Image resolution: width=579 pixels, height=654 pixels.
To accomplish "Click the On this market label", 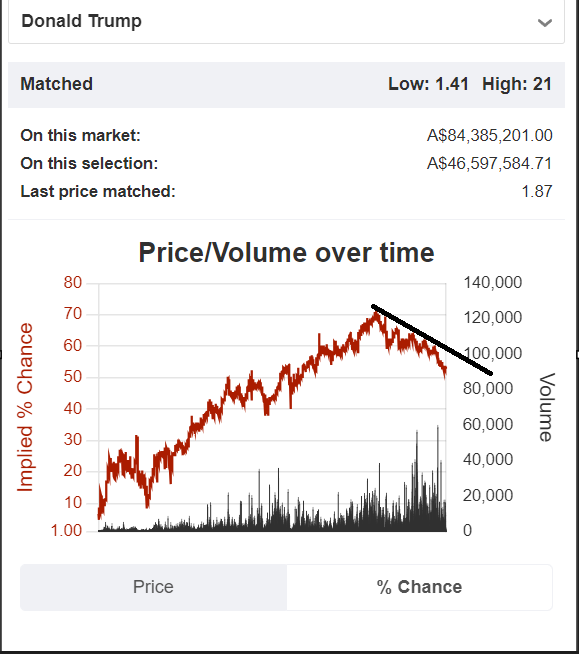I will (x=81, y=135).
